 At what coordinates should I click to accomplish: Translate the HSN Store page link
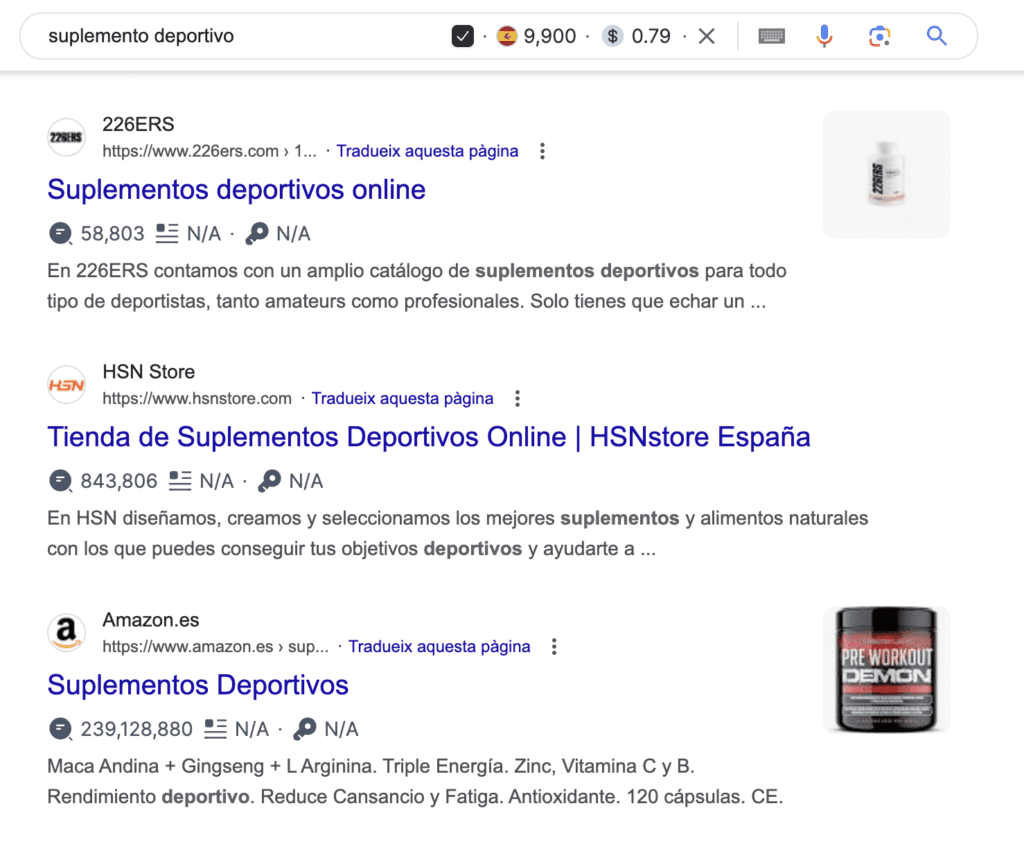[x=402, y=398]
